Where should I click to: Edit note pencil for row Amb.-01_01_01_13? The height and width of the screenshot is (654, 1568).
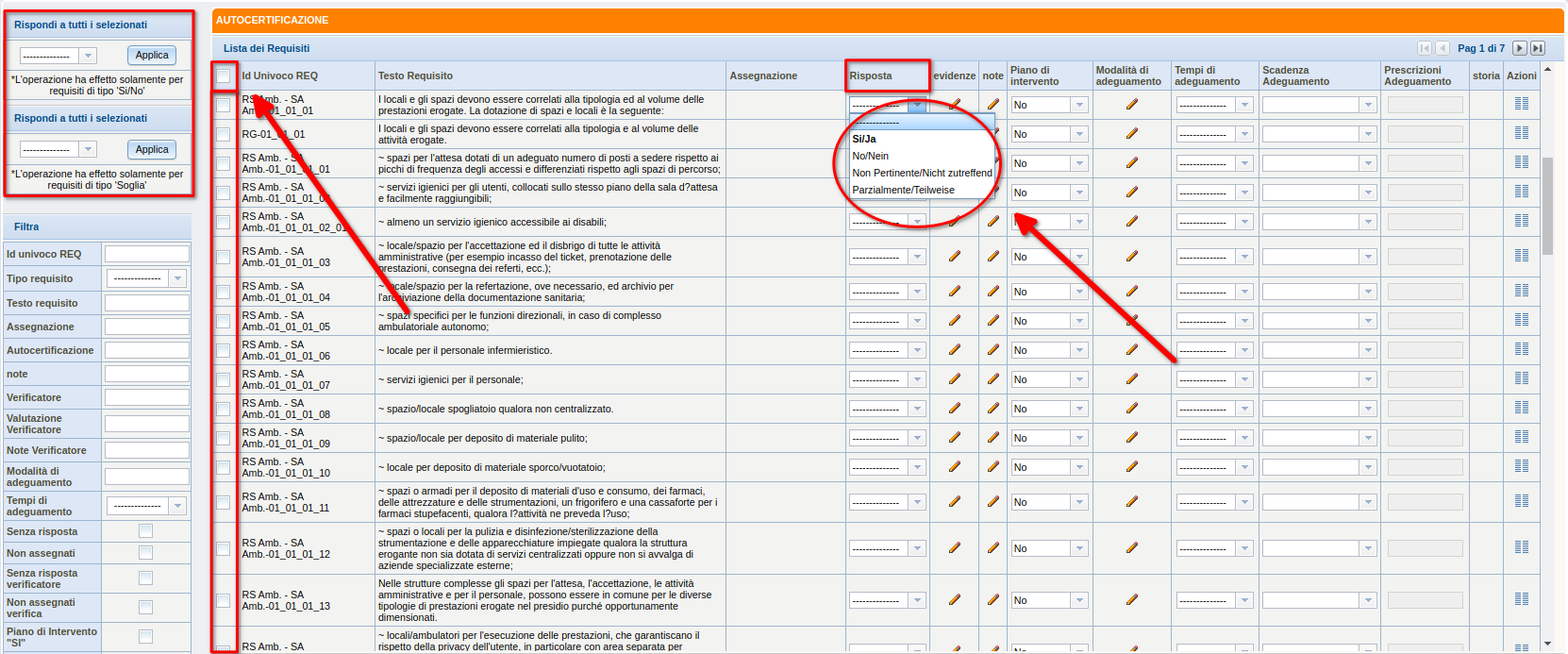(993, 599)
